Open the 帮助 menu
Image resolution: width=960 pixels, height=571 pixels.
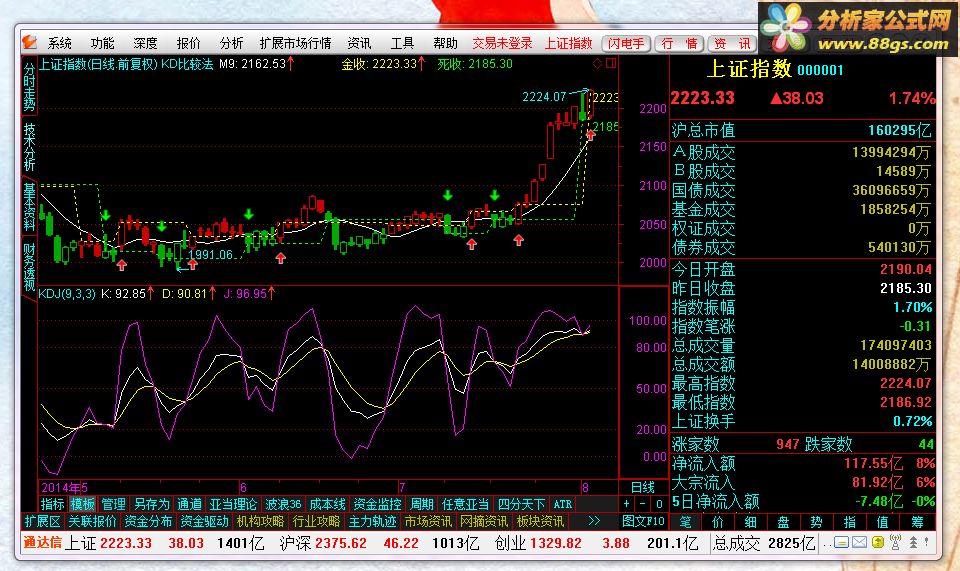(x=445, y=43)
